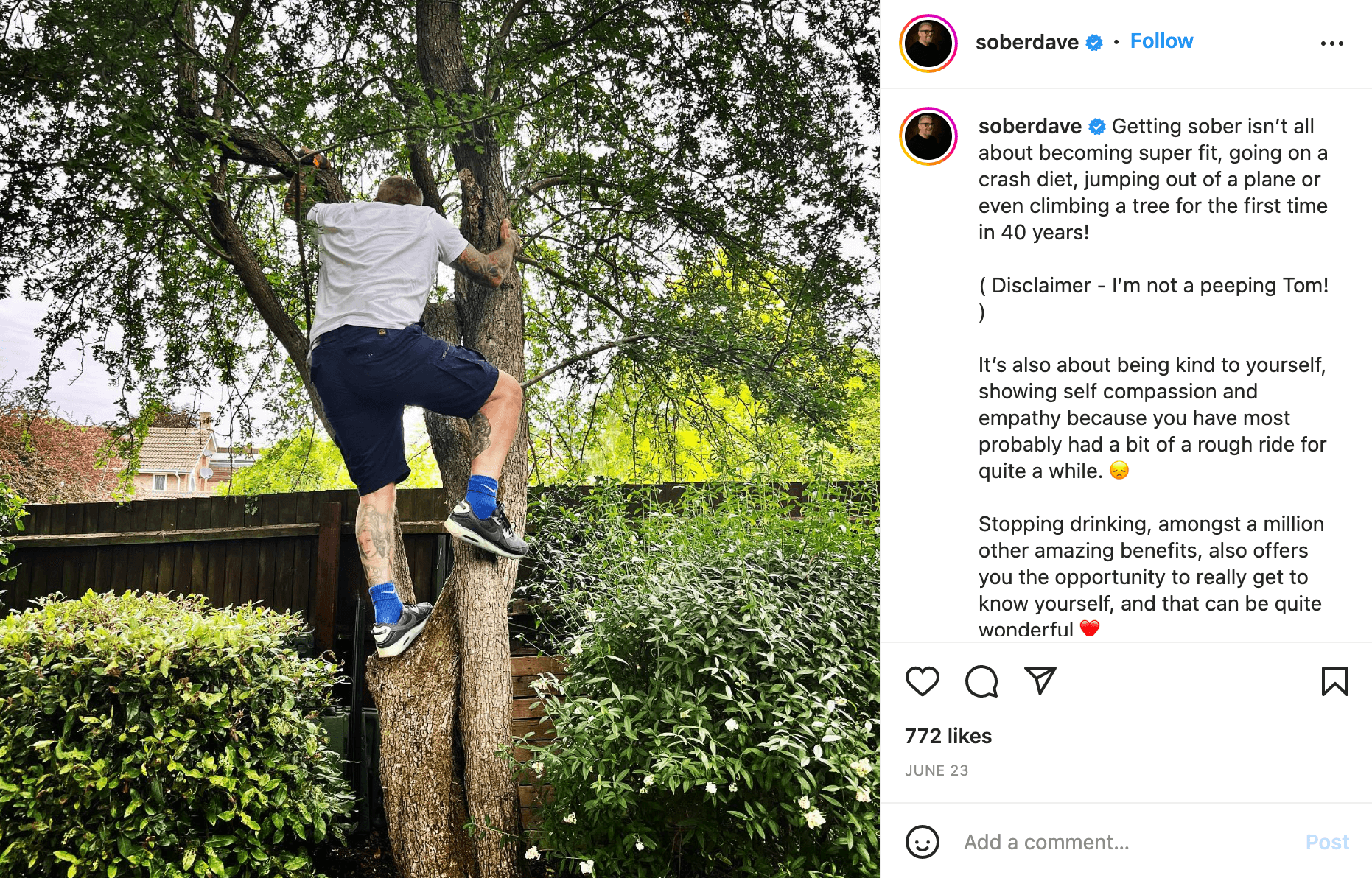Open the three-dot more options menu

tap(1331, 43)
